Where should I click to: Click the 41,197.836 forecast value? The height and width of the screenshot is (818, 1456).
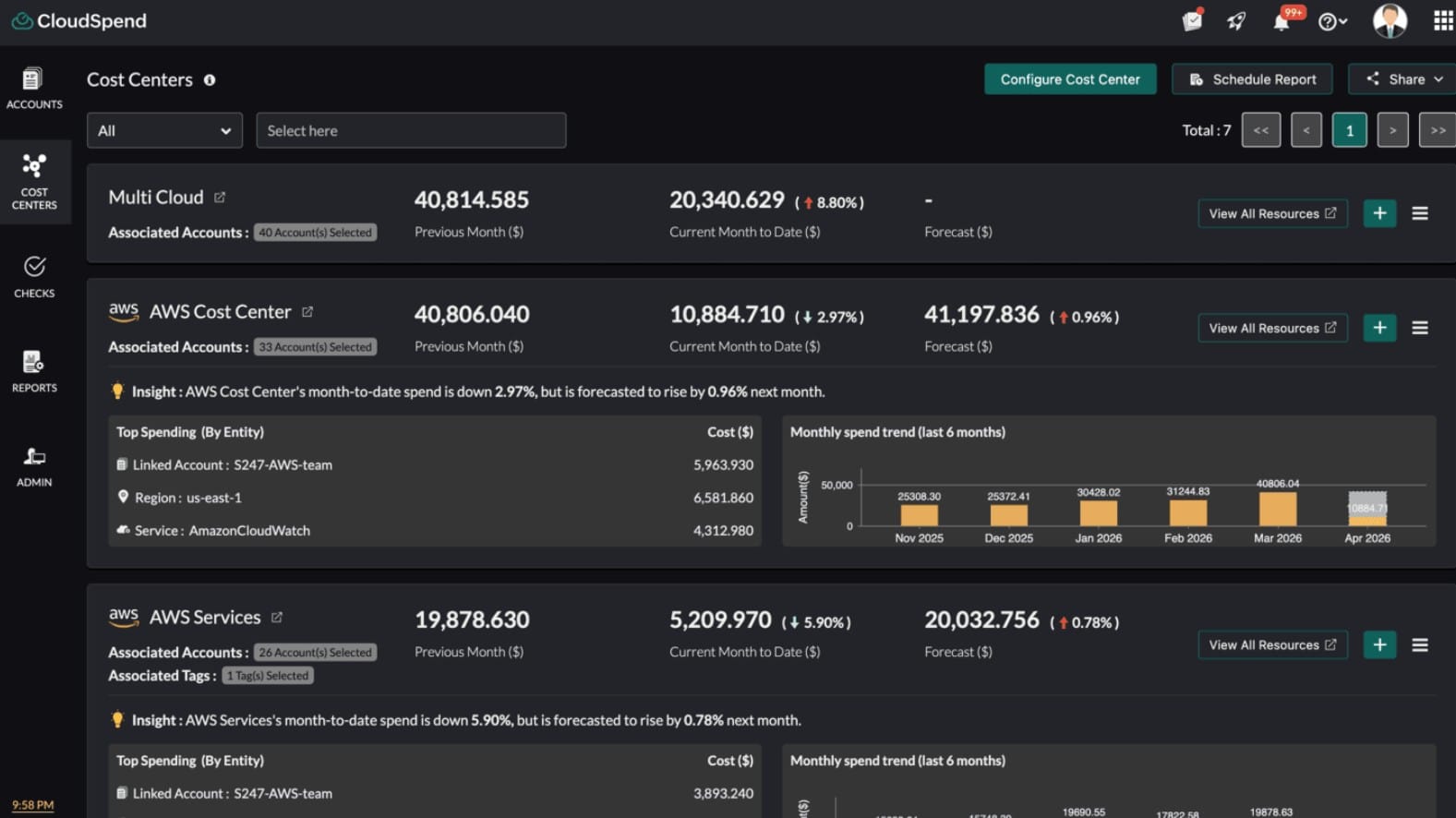981,315
